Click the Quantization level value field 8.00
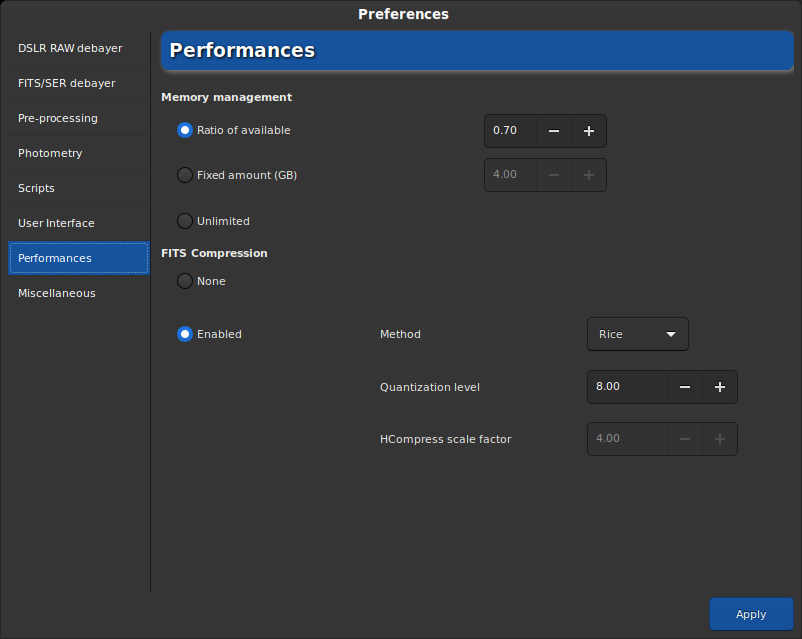This screenshot has height=639, width=802. (x=626, y=387)
